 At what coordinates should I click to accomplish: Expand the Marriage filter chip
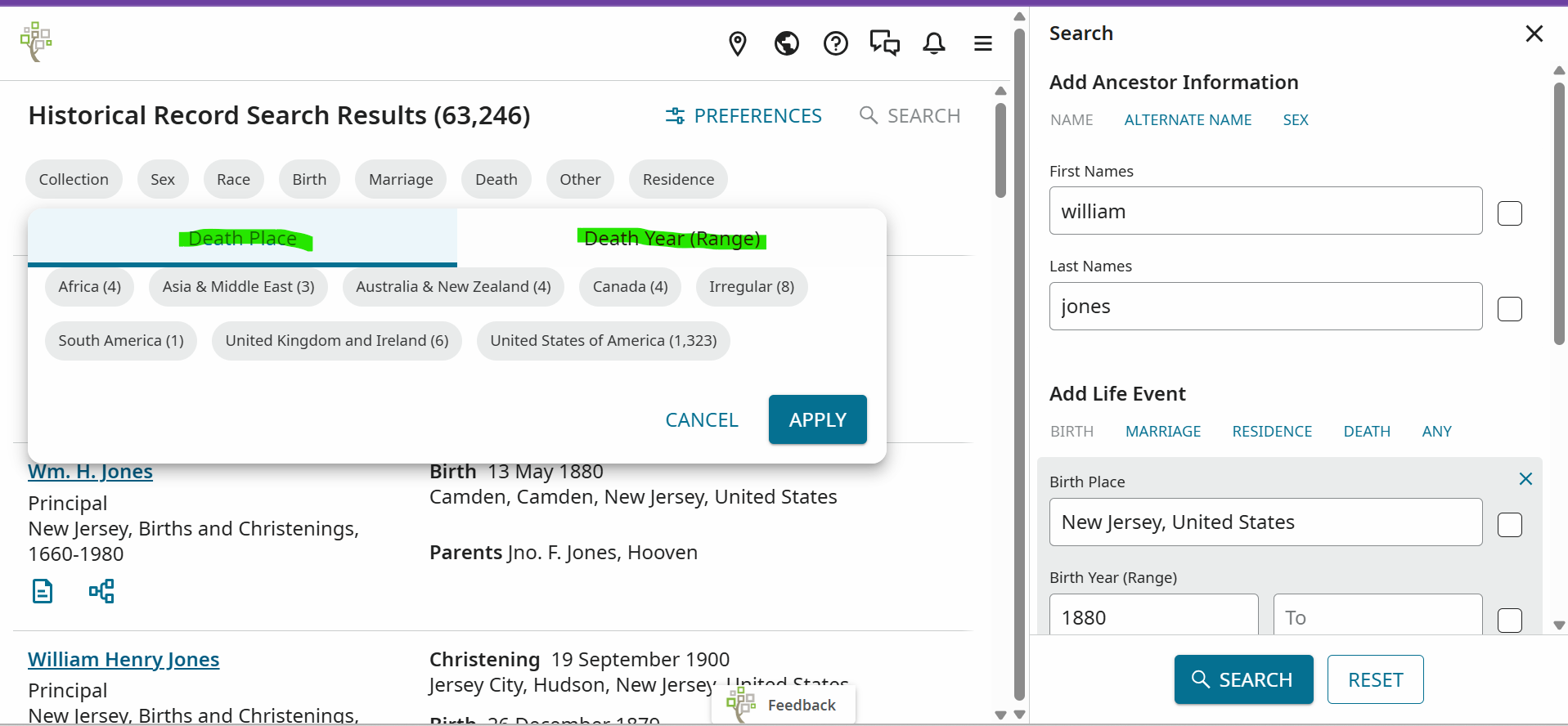coord(401,179)
